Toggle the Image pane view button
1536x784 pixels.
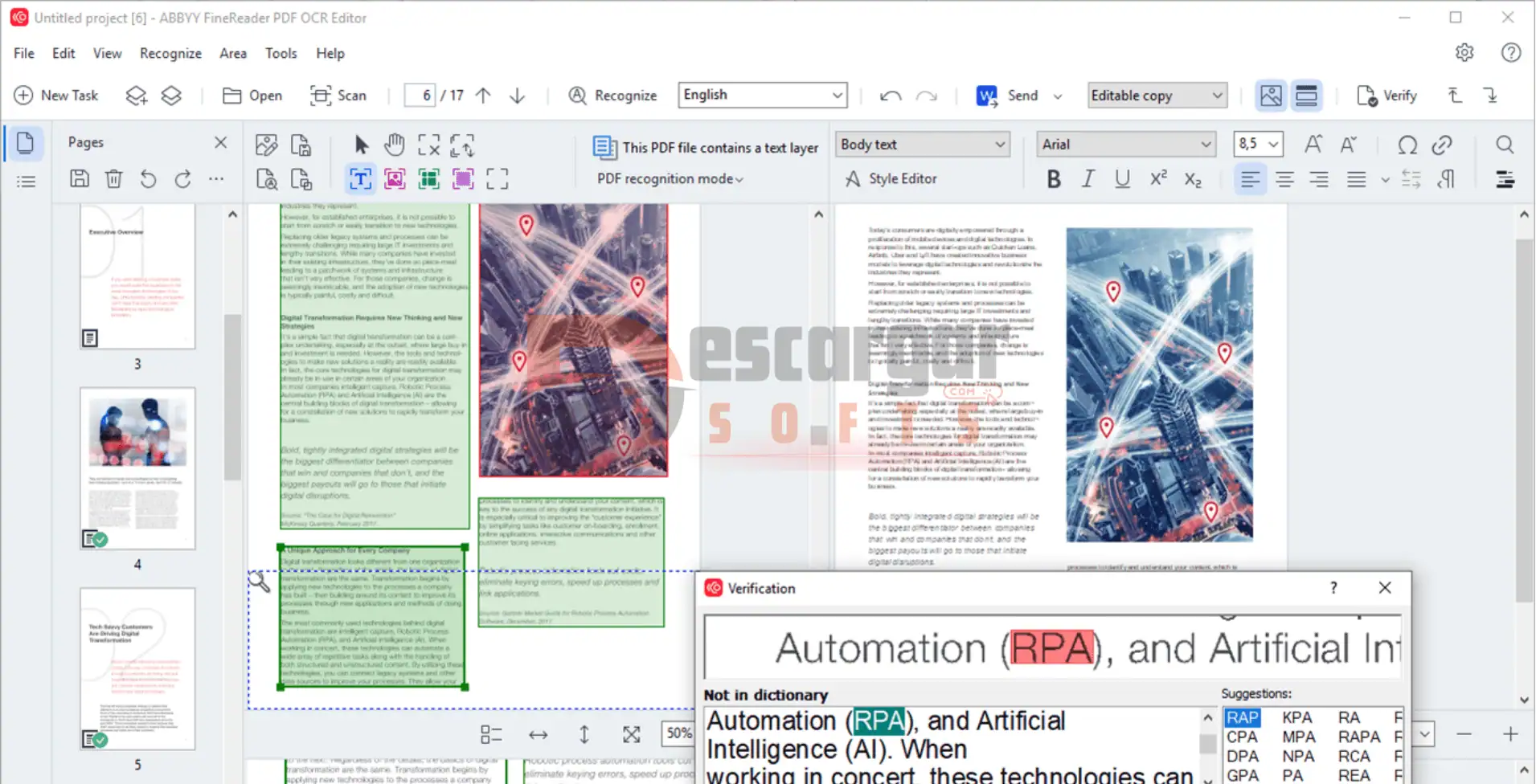pos(1271,96)
